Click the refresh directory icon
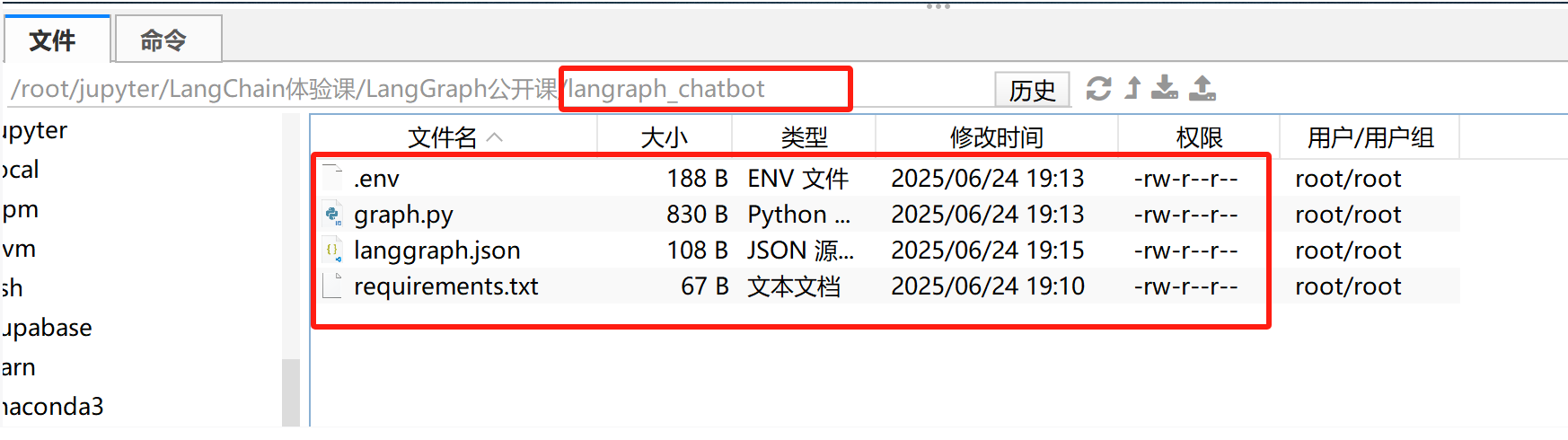The height and width of the screenshot is (440, 1568). pos(1098,89)
